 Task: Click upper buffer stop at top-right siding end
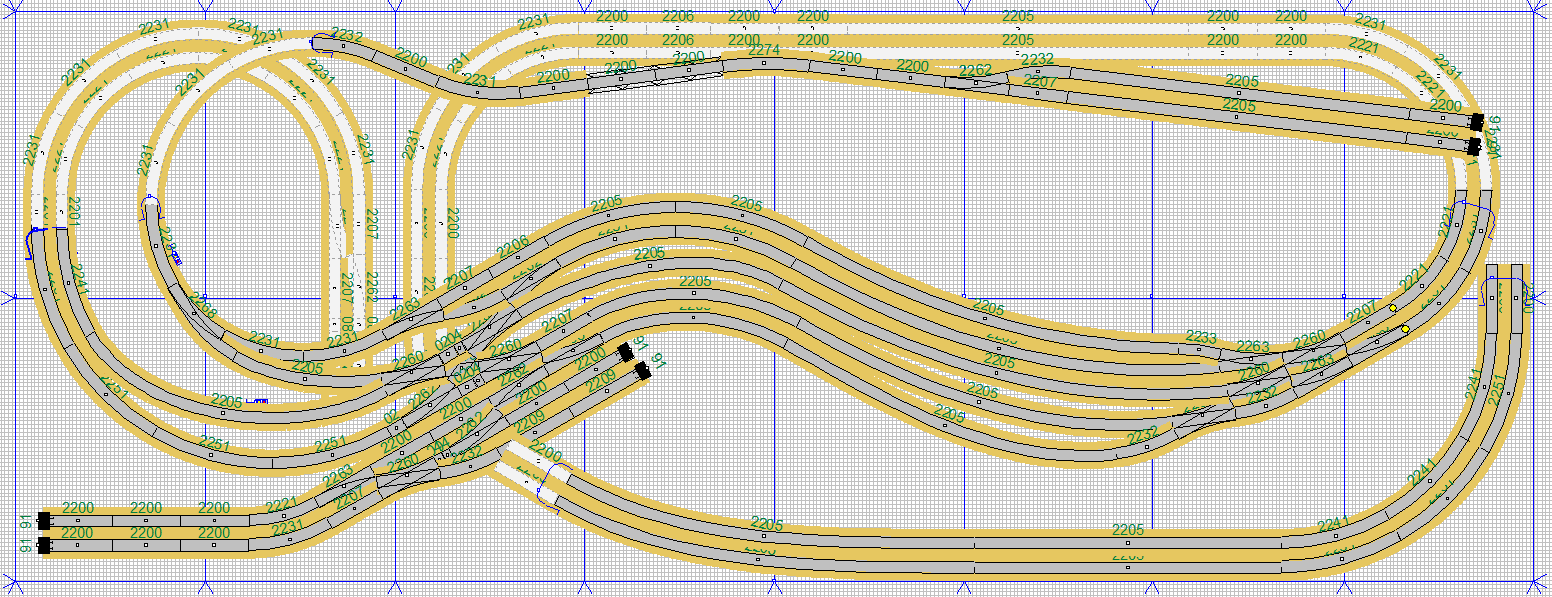[1476, 122]
